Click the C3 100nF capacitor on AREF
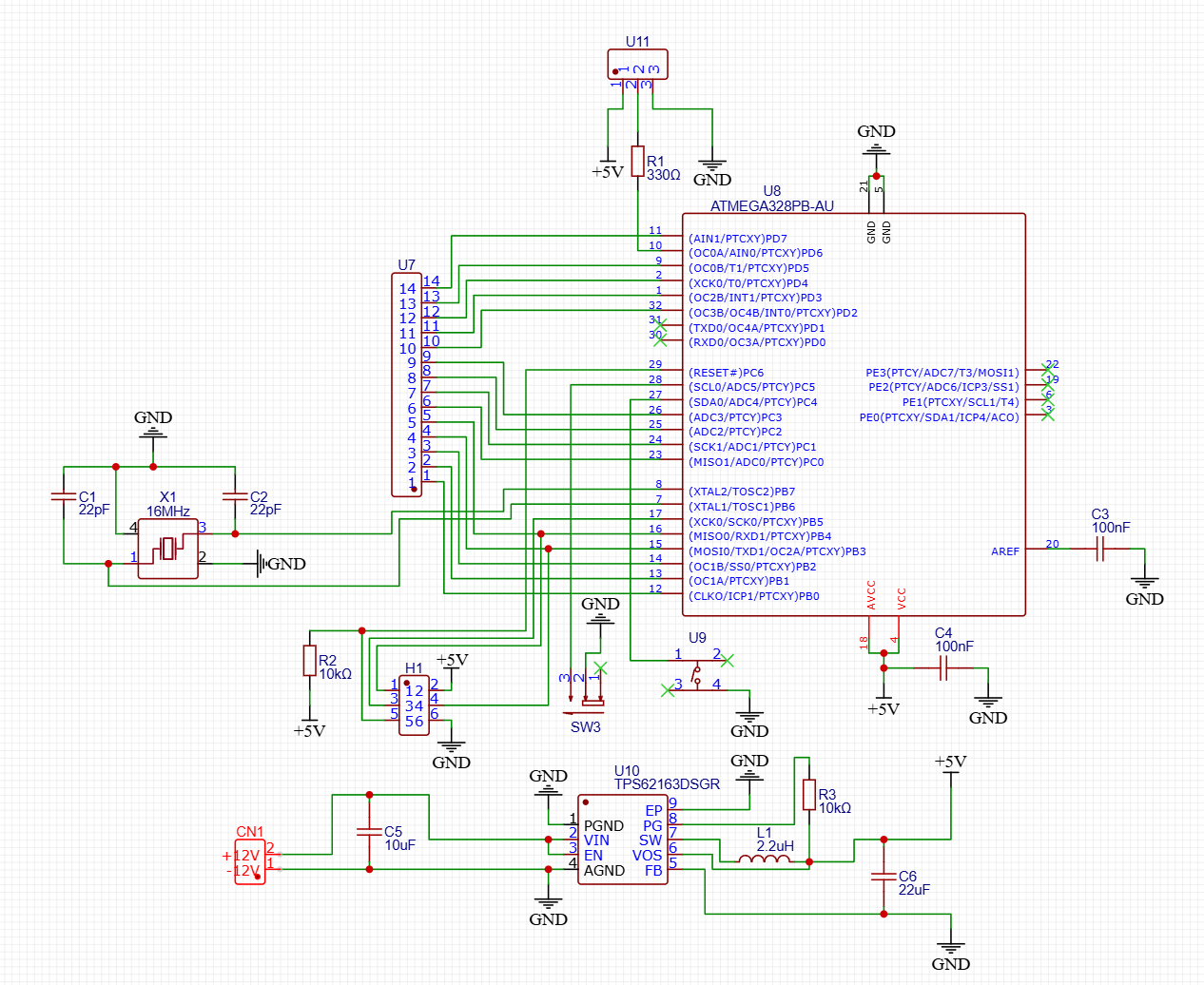Screen dimensions: 1204x985 pyautogui.click(x=1099, y=549)
